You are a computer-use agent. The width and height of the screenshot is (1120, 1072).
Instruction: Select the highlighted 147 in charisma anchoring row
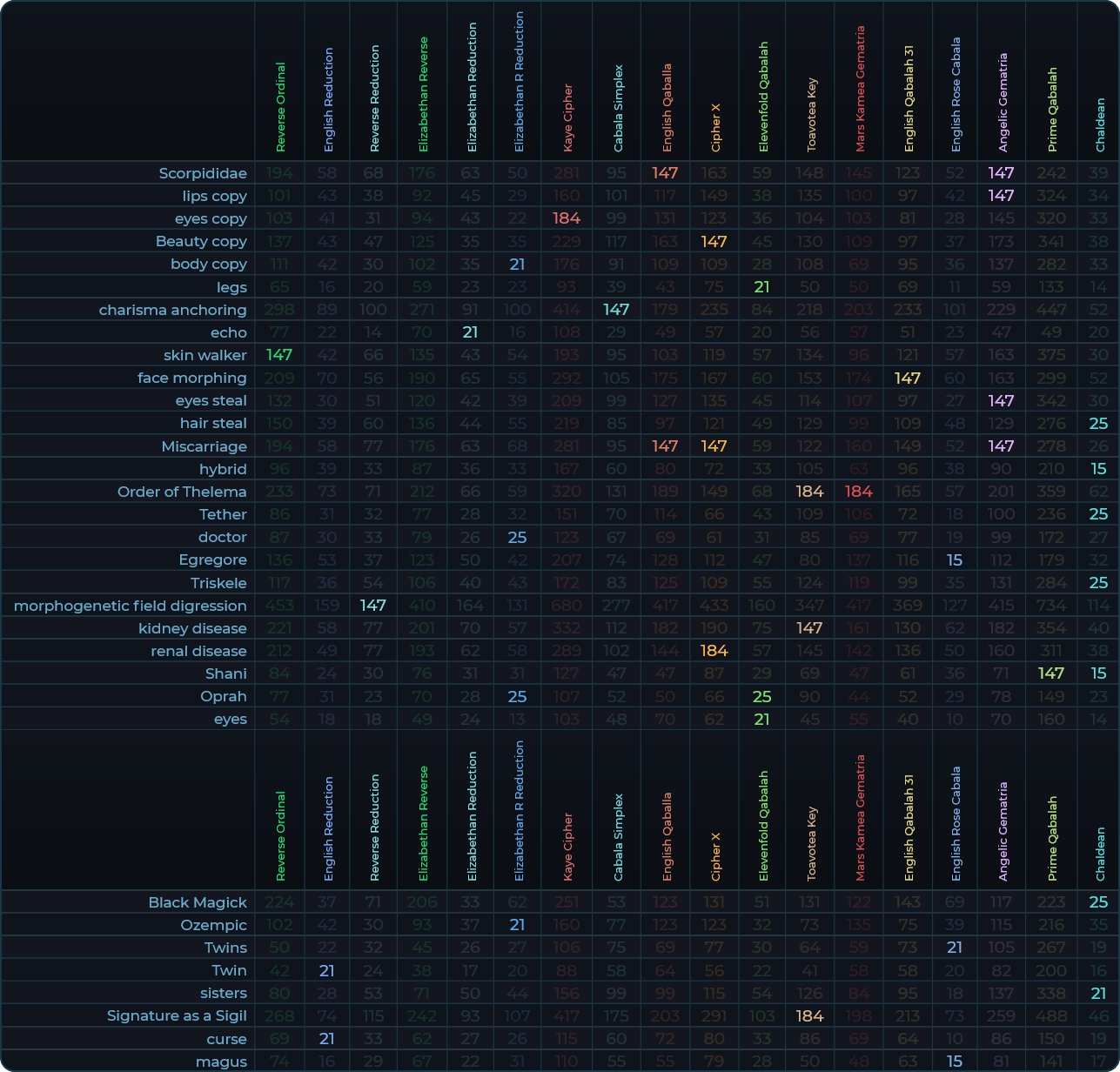point(616,310)
